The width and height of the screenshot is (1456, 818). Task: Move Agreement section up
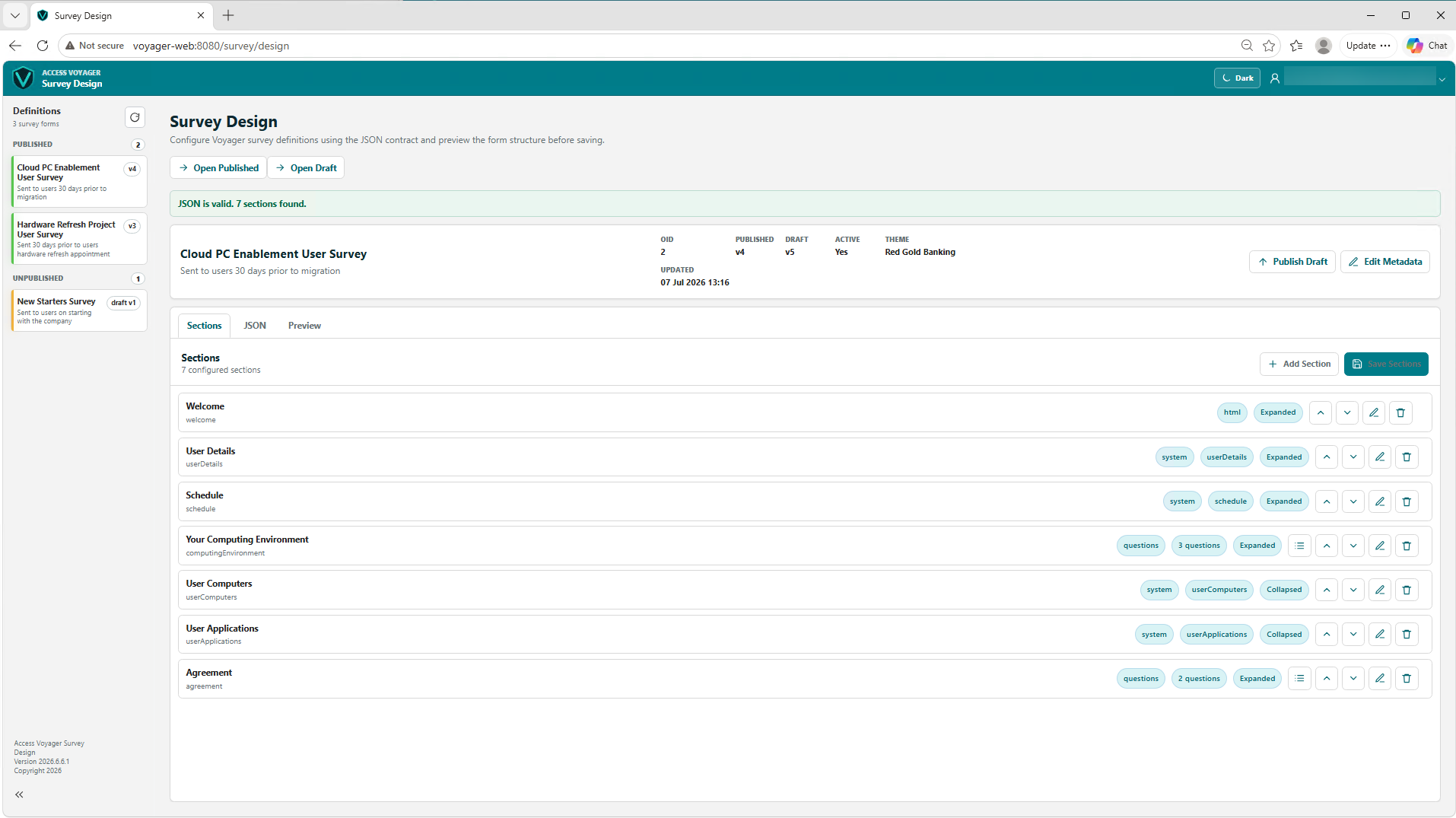point(1327,679)
